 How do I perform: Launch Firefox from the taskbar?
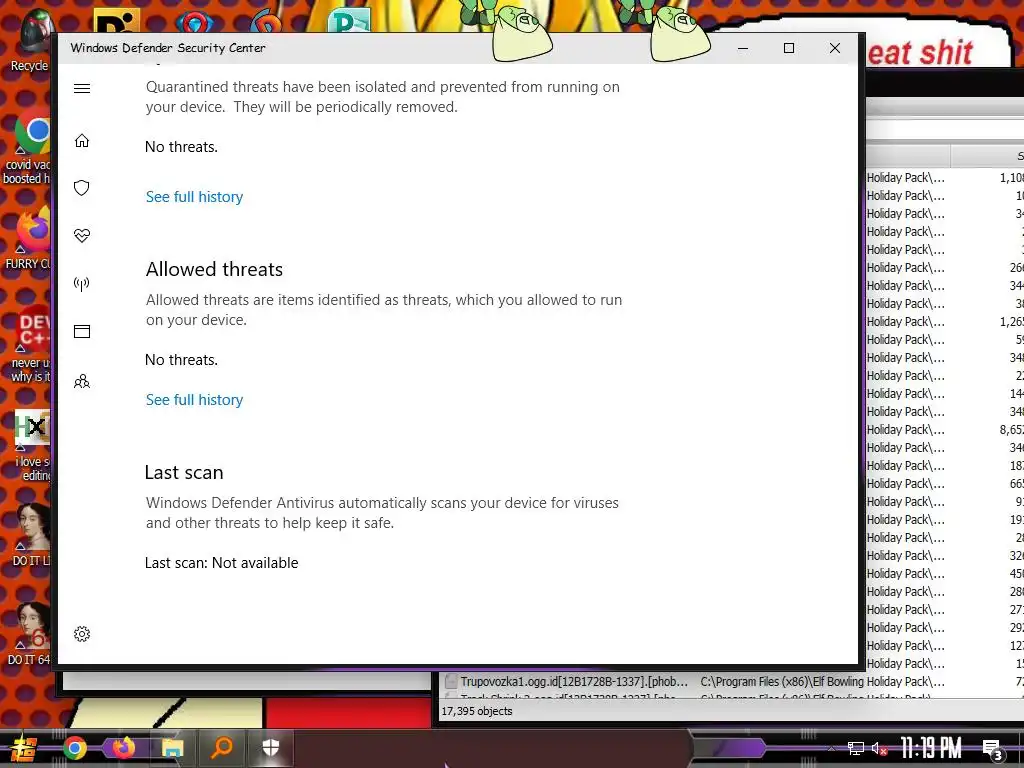pos(123,748)
